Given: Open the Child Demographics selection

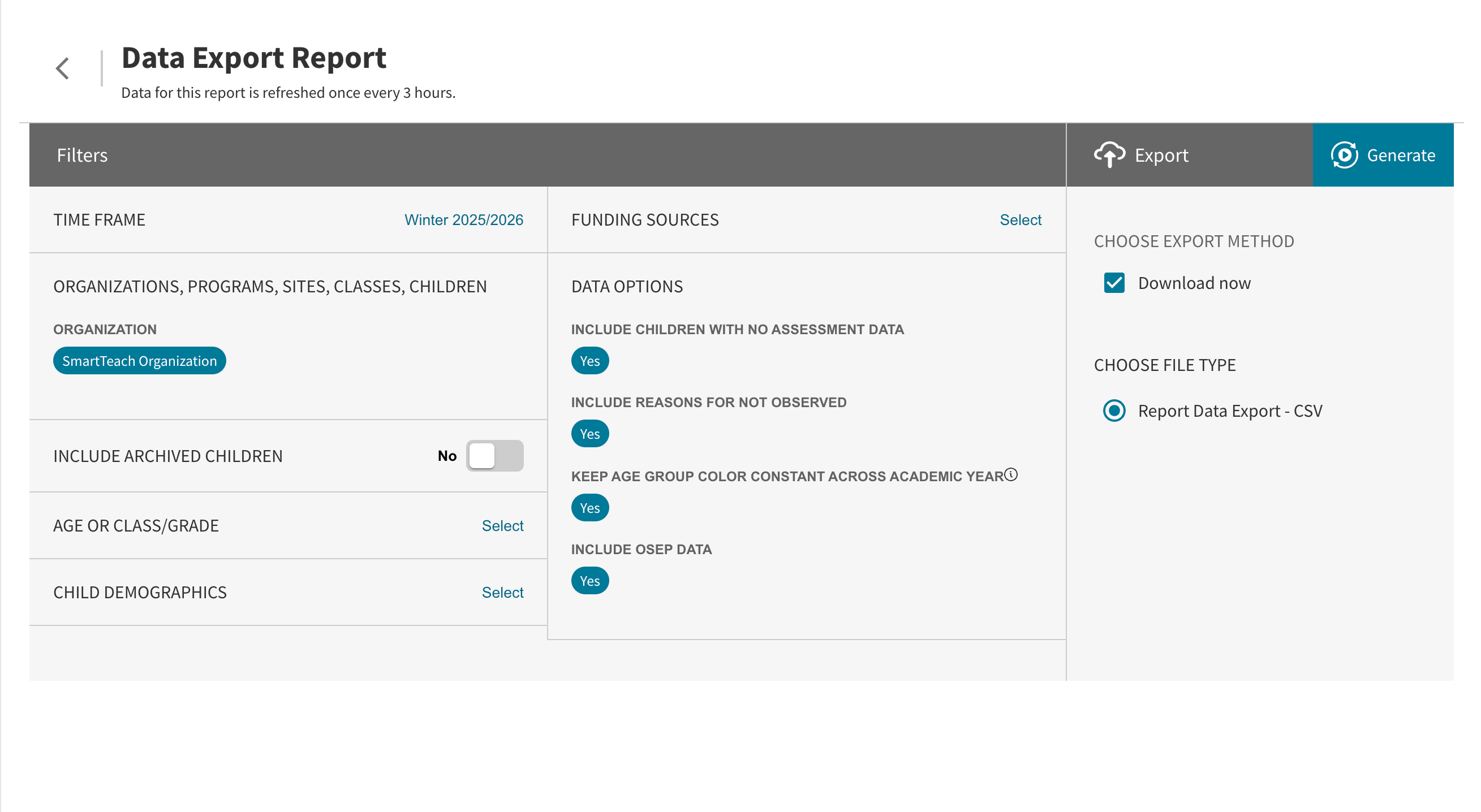Looking at the screenshot, I should tap(502, 592).
